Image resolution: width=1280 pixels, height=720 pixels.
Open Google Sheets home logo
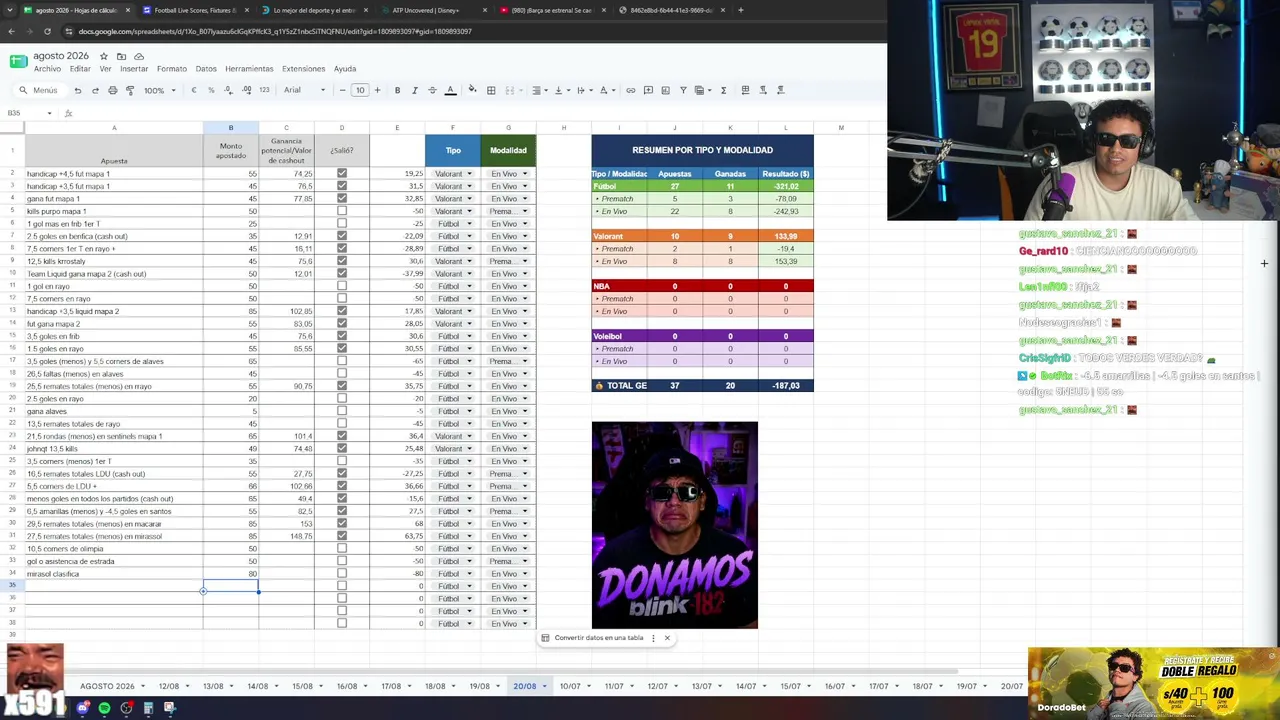click(18, 61)
